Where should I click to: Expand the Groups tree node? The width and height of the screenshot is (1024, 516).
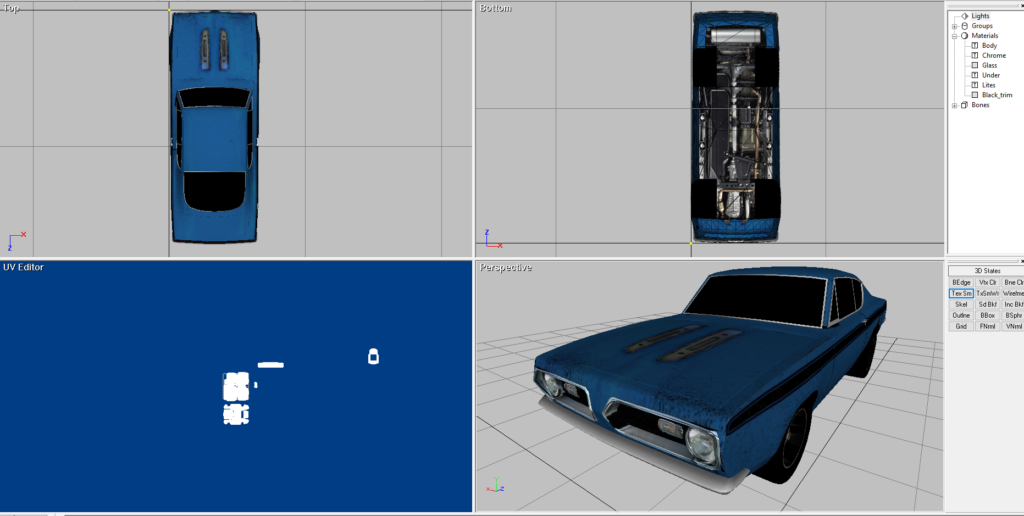tap(954, 26)
